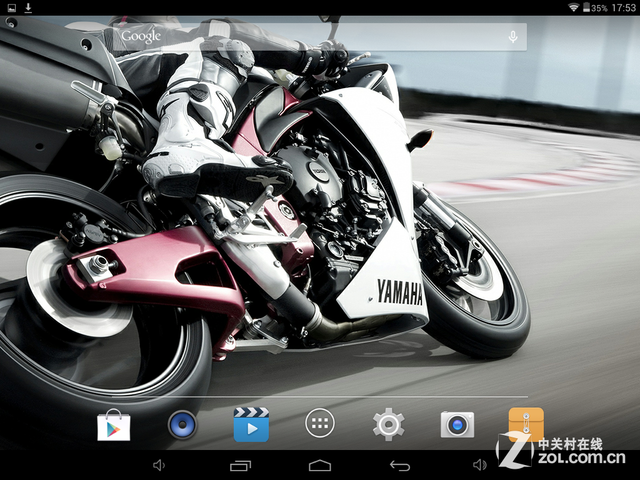
Task: Go to the home screen
Action: [x=320, y=465]
